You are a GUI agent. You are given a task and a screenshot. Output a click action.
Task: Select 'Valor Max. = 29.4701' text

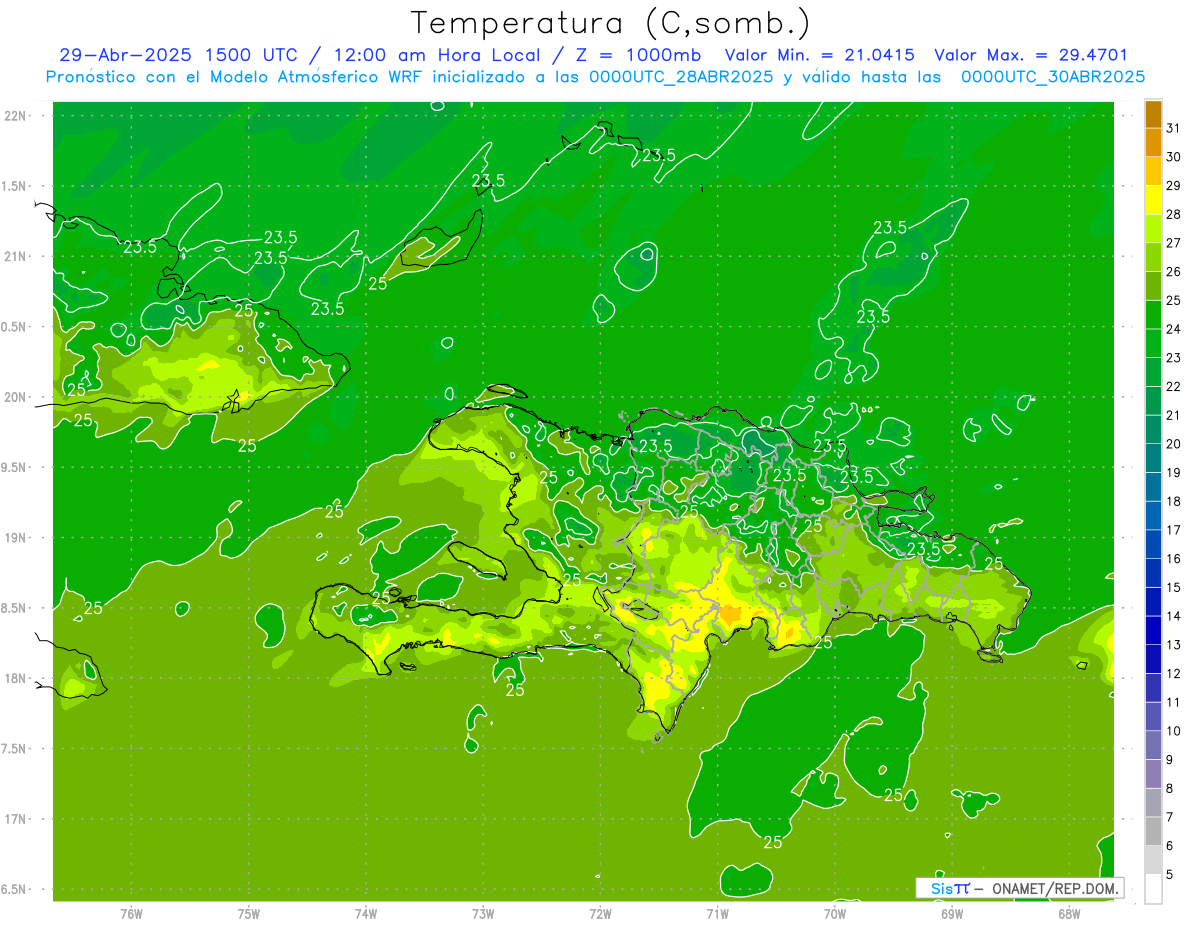pos(1030,55)
